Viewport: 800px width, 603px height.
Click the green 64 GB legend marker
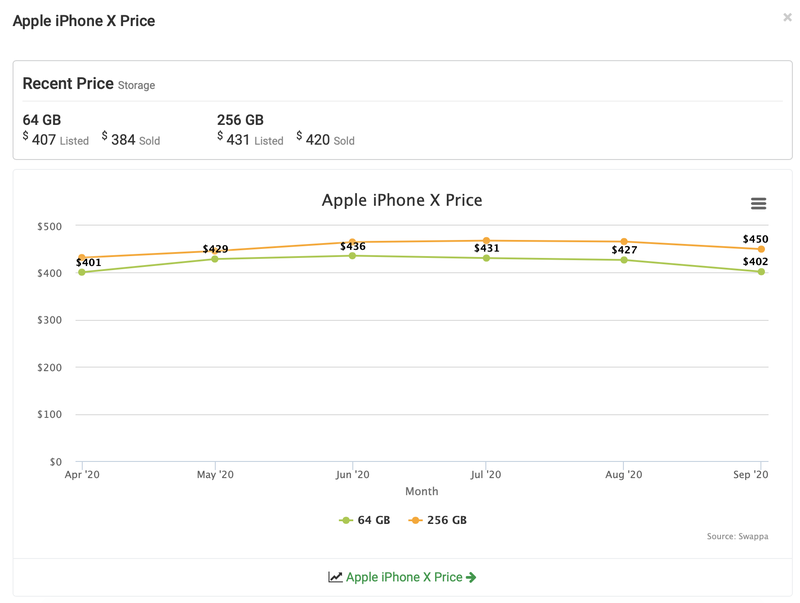346,520
